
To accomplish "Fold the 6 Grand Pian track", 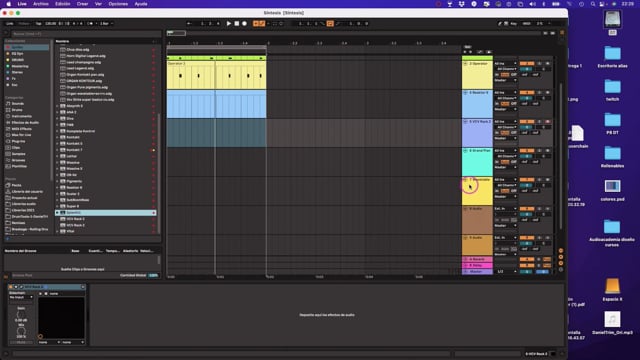I will pyautogui.click(x=465, y=151).
